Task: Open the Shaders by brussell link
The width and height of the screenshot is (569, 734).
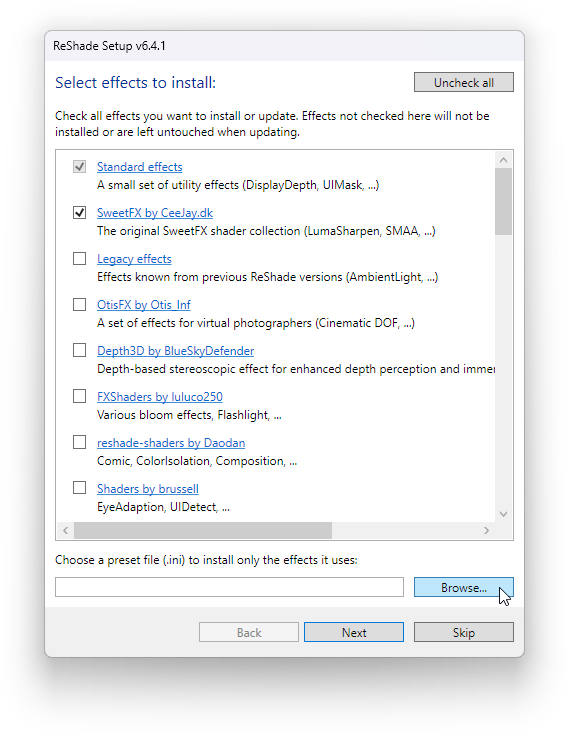Action: pyautogui.click(x=148, y=489)
